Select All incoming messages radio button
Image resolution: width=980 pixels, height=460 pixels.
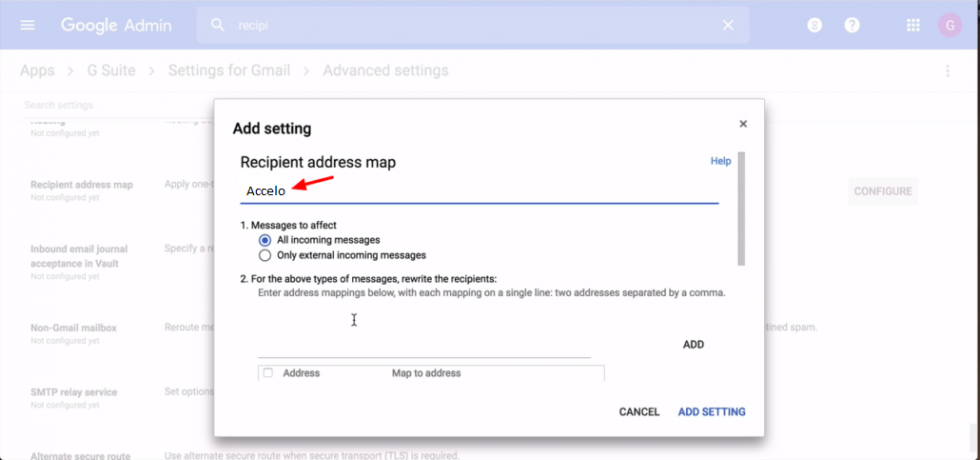pos(265,240)
